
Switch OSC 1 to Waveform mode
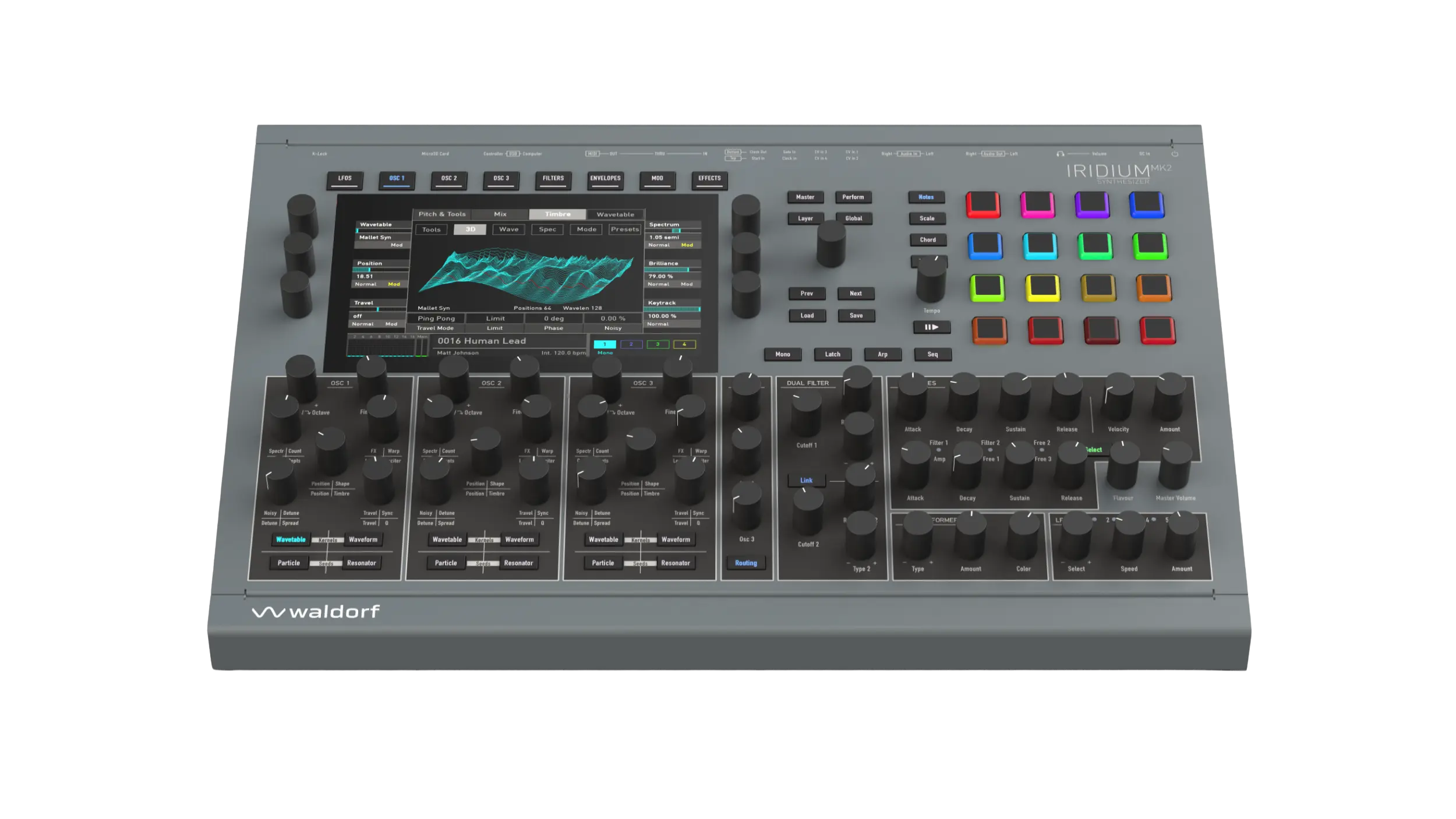tap(362, 539)
